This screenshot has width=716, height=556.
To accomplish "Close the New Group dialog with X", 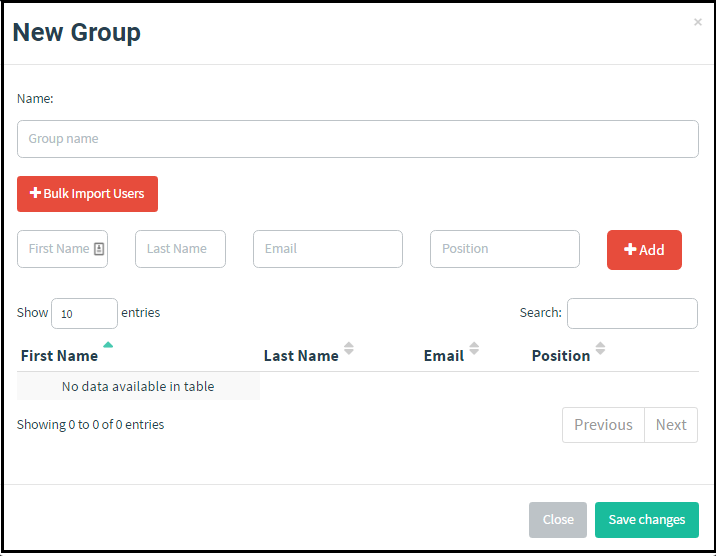I will pos(698,22).
